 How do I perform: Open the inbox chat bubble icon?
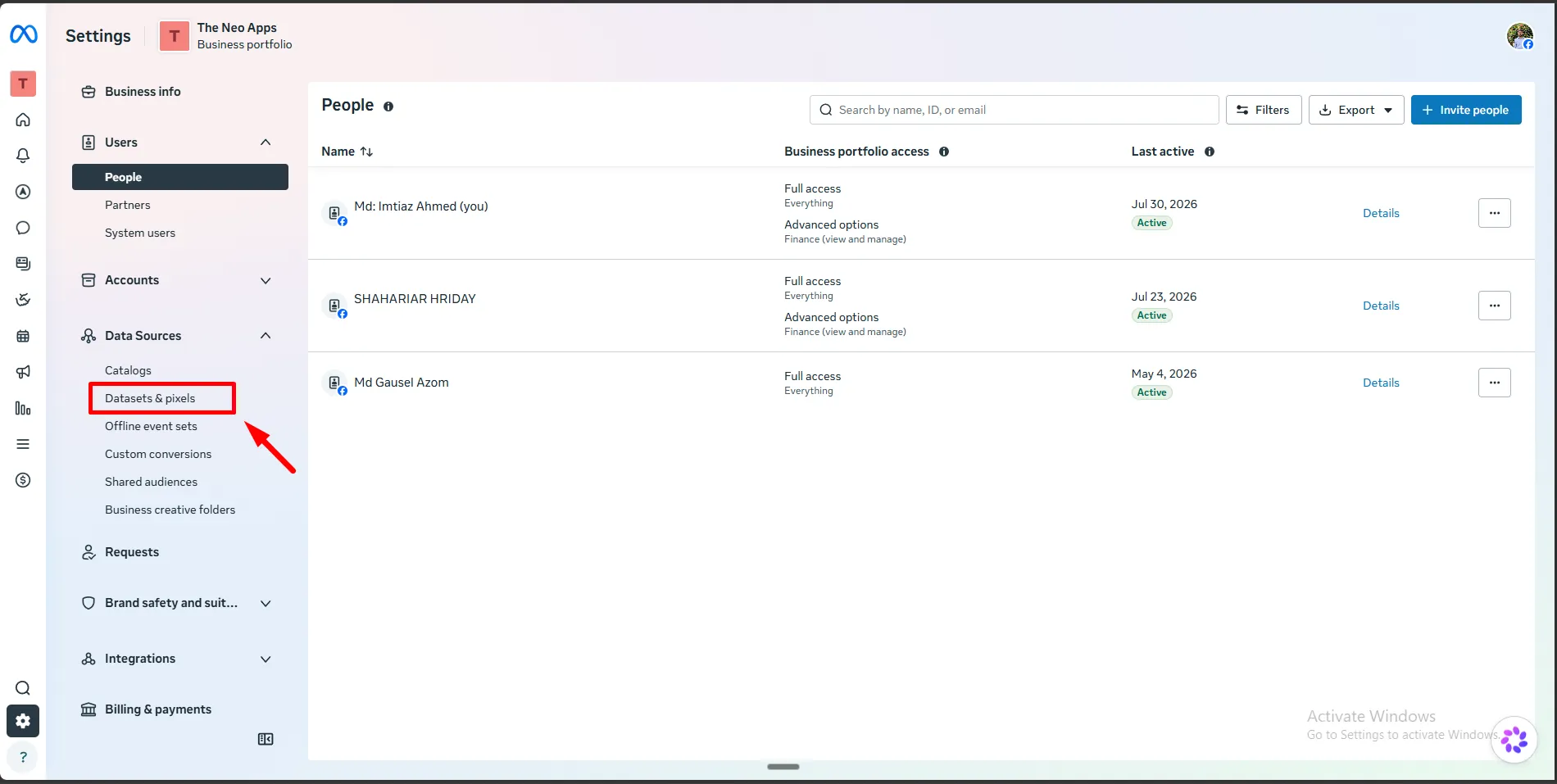(23, 228)
